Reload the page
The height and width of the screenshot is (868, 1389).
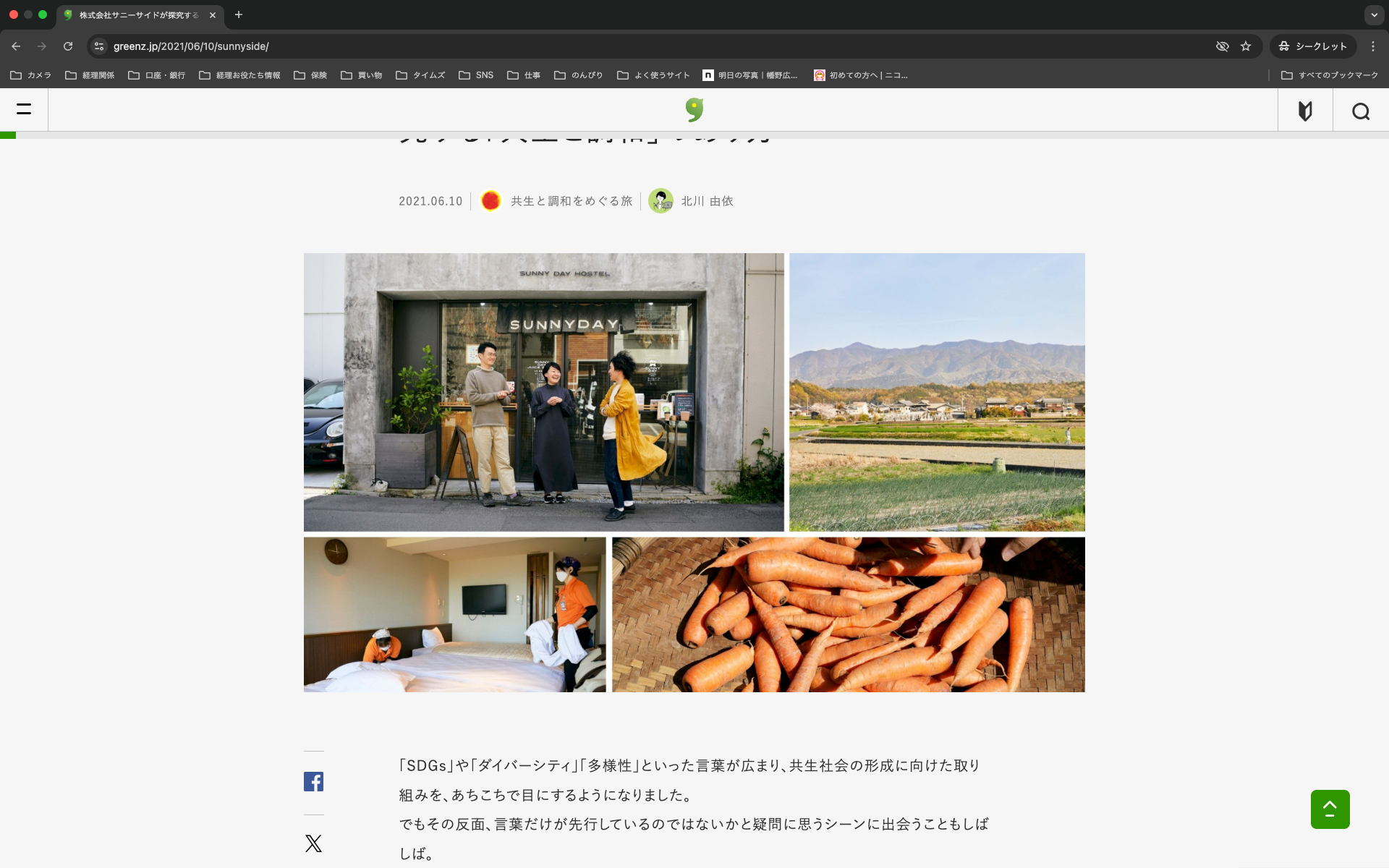click(68, 46)
